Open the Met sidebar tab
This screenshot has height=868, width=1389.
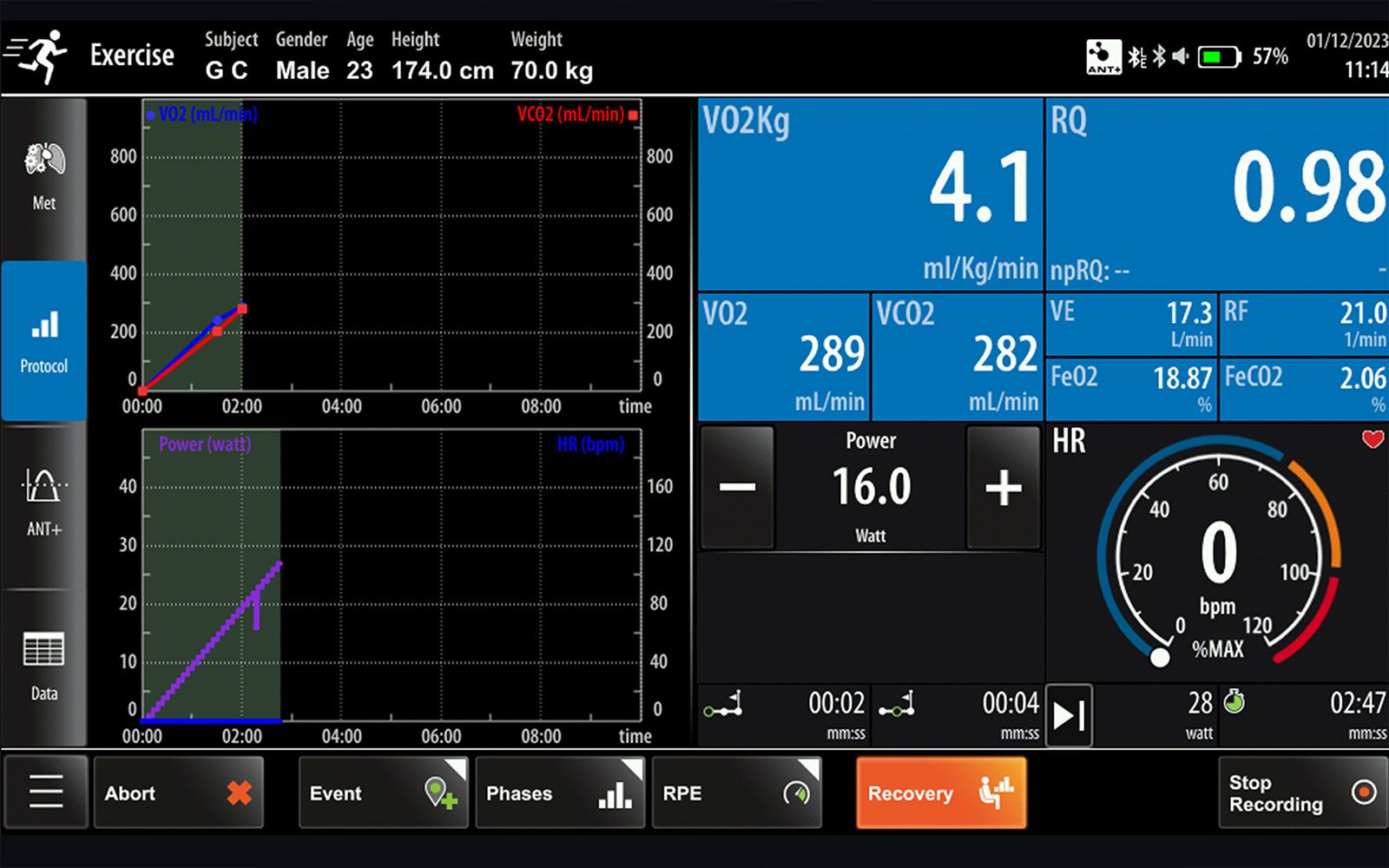click(x=43, y=178)
